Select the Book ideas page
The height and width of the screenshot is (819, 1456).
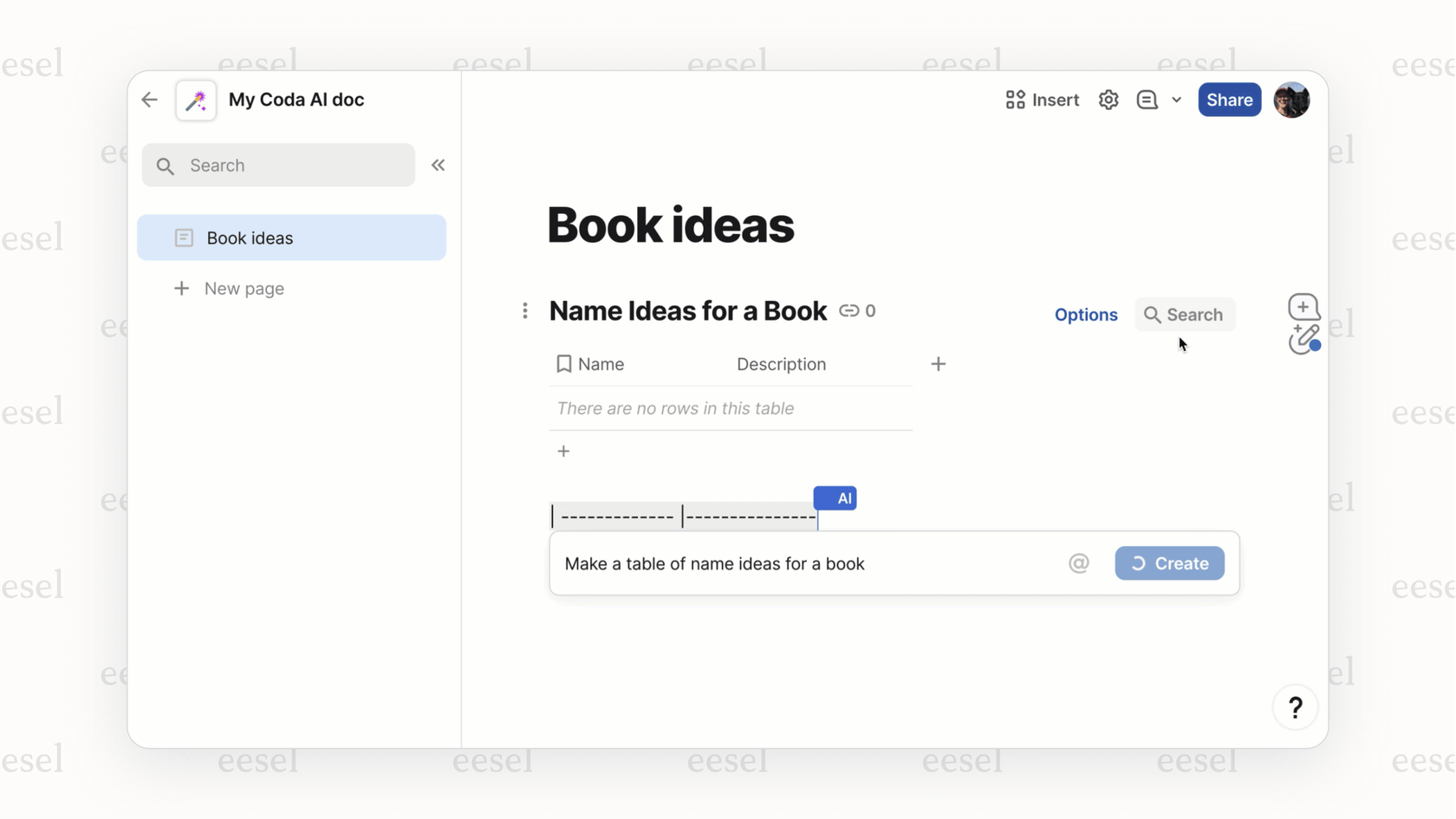point(249,237)
